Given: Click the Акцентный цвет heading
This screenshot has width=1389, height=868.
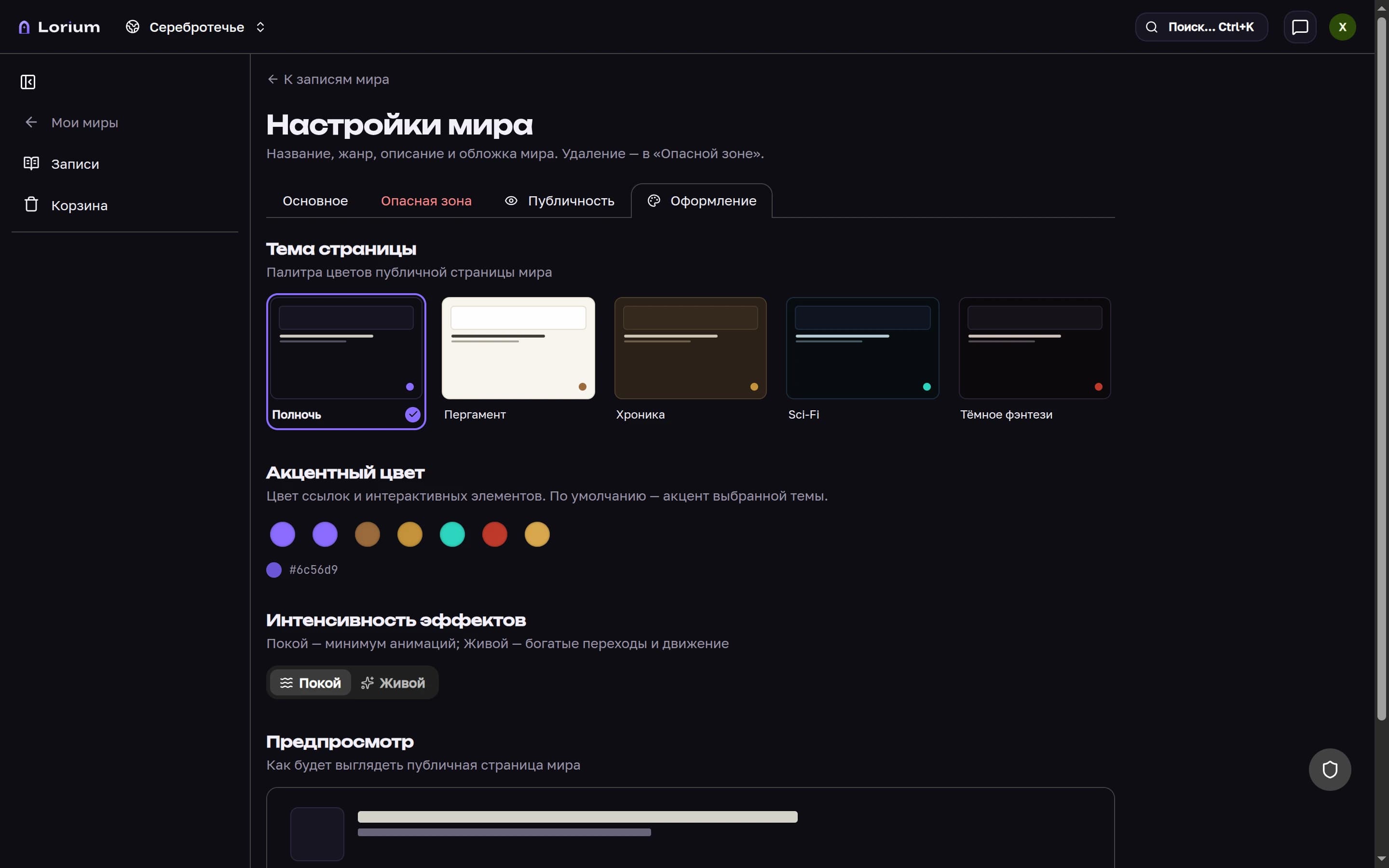Looking at the screenshot, I should [345, 473].
